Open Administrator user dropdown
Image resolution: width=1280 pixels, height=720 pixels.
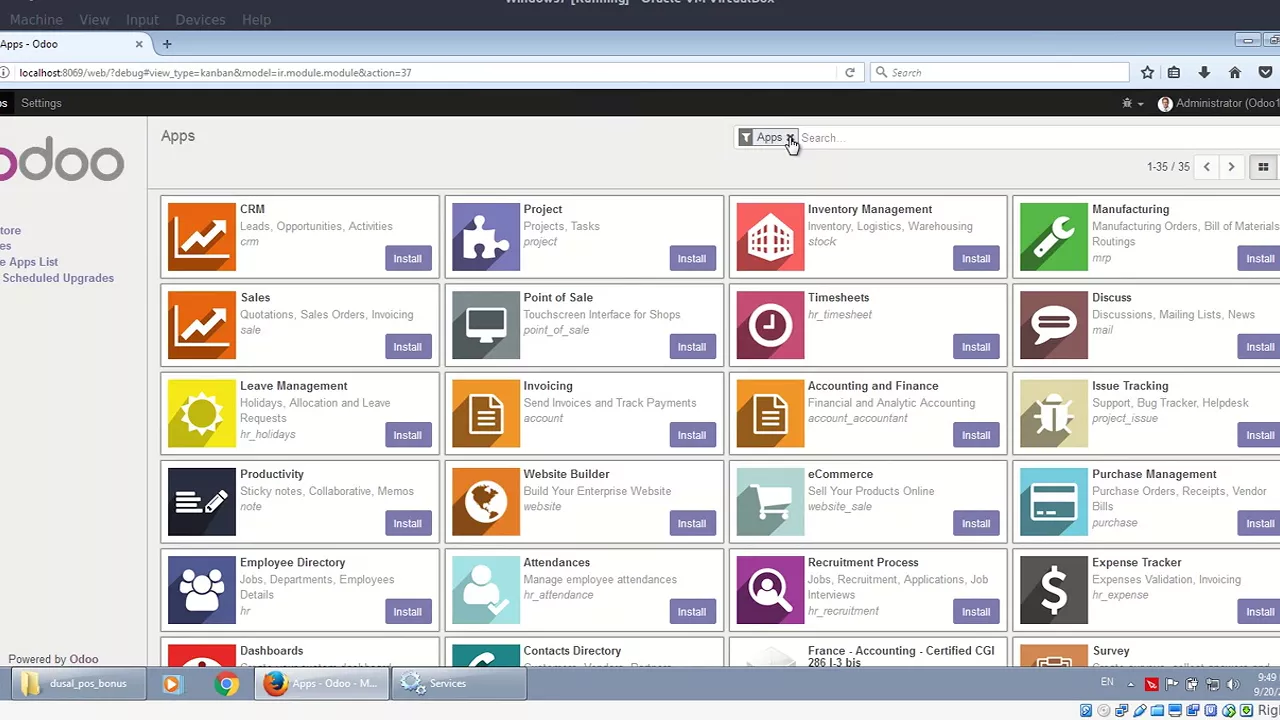1218,103
